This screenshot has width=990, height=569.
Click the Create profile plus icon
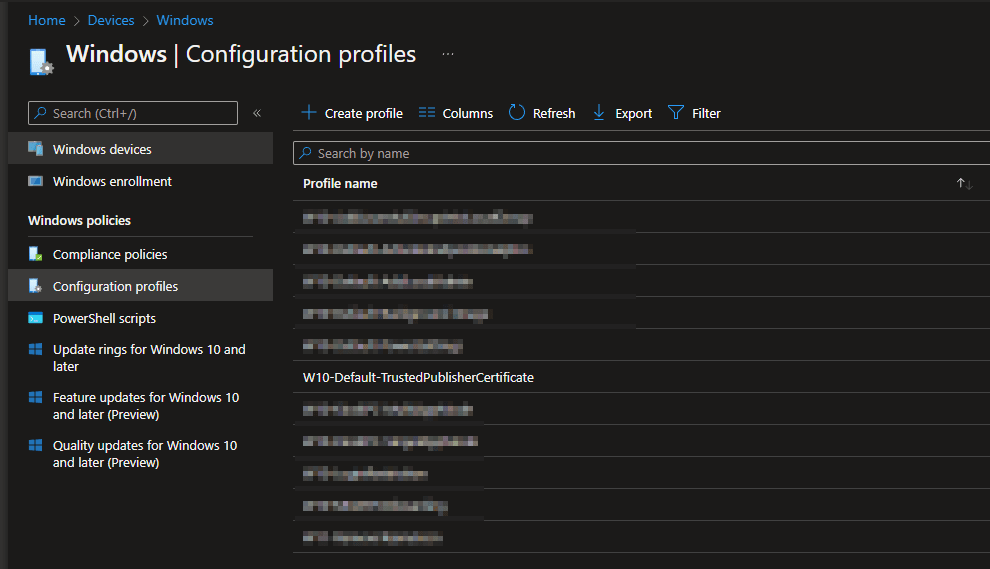click(x=309, y=113)
